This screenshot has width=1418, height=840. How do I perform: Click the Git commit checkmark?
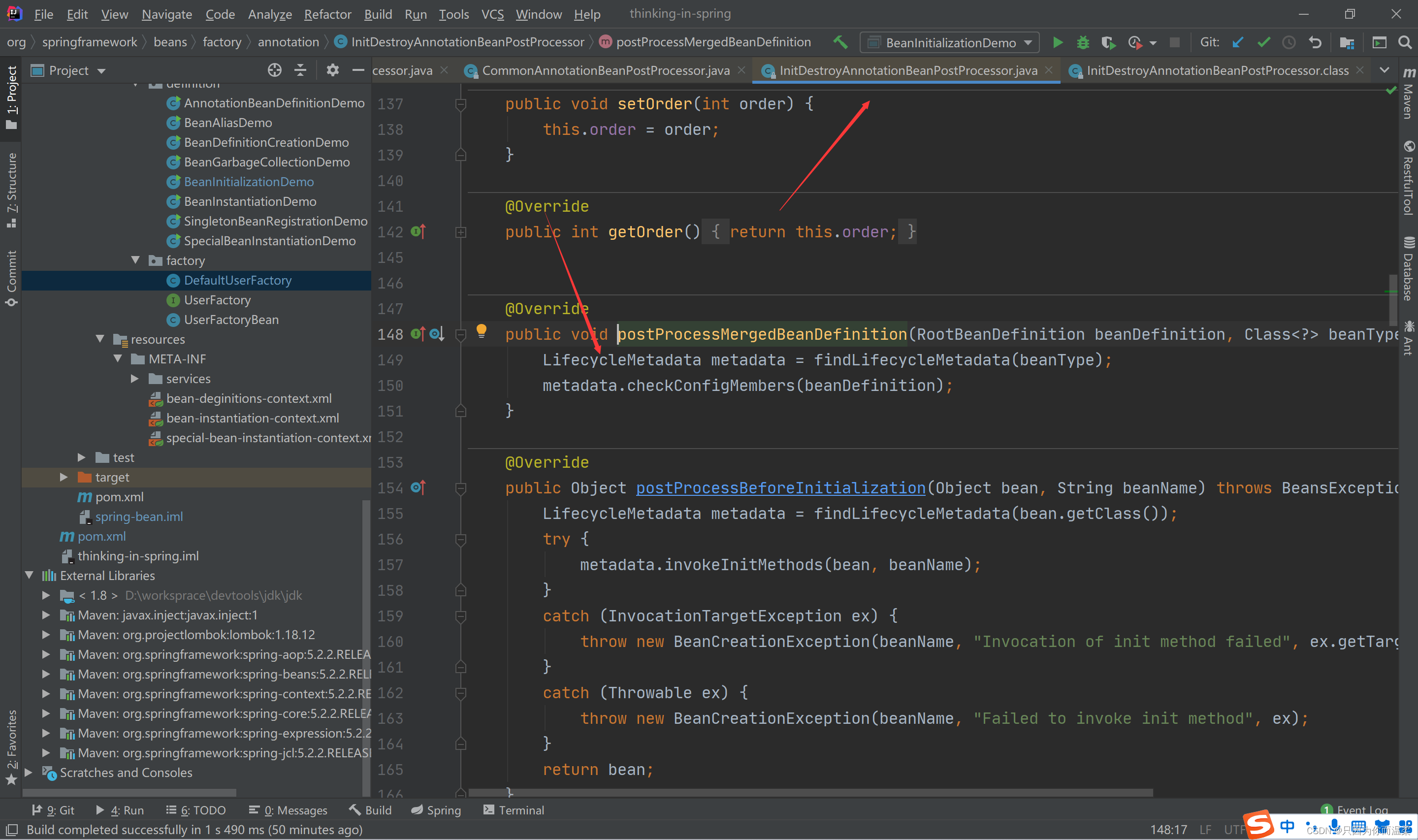pos(1263,42)
